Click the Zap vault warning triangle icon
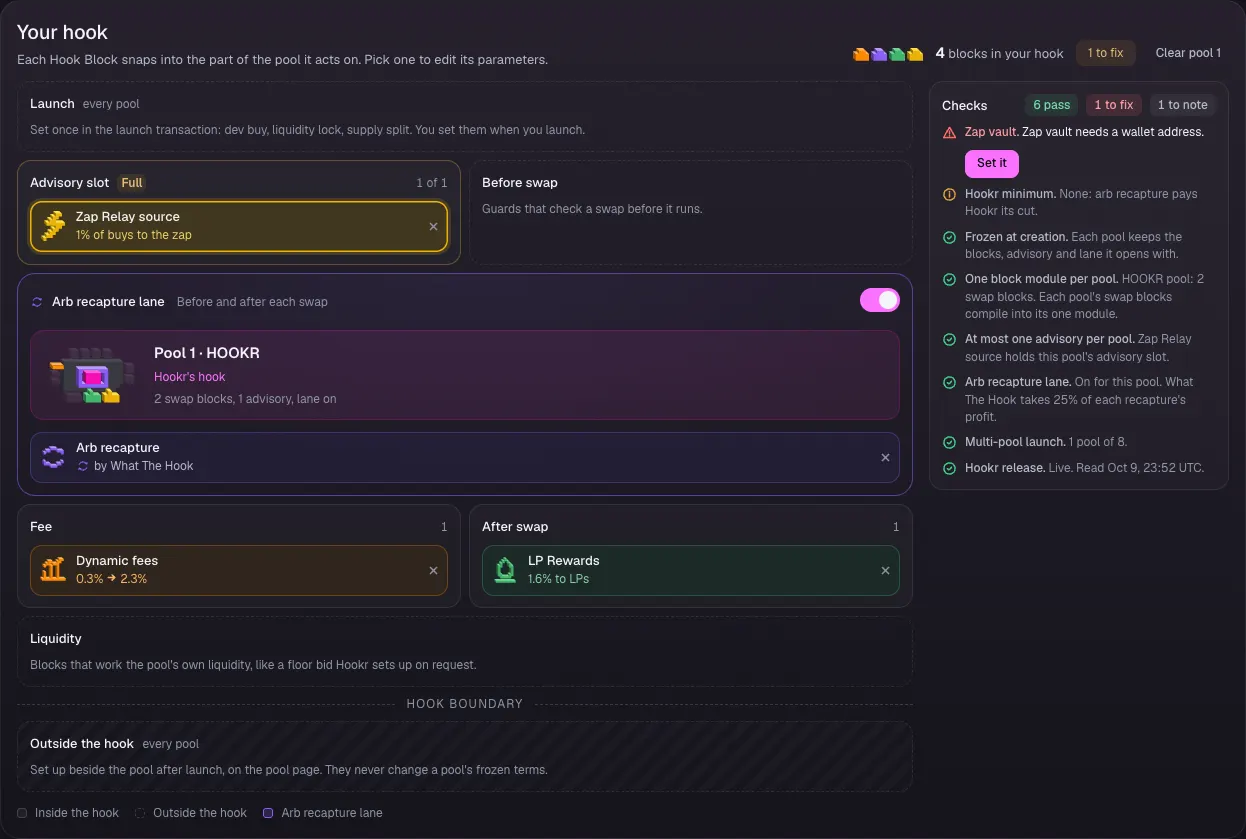Screen dimensions: 1246x839 pyautogui.click(x=949, y=132)
